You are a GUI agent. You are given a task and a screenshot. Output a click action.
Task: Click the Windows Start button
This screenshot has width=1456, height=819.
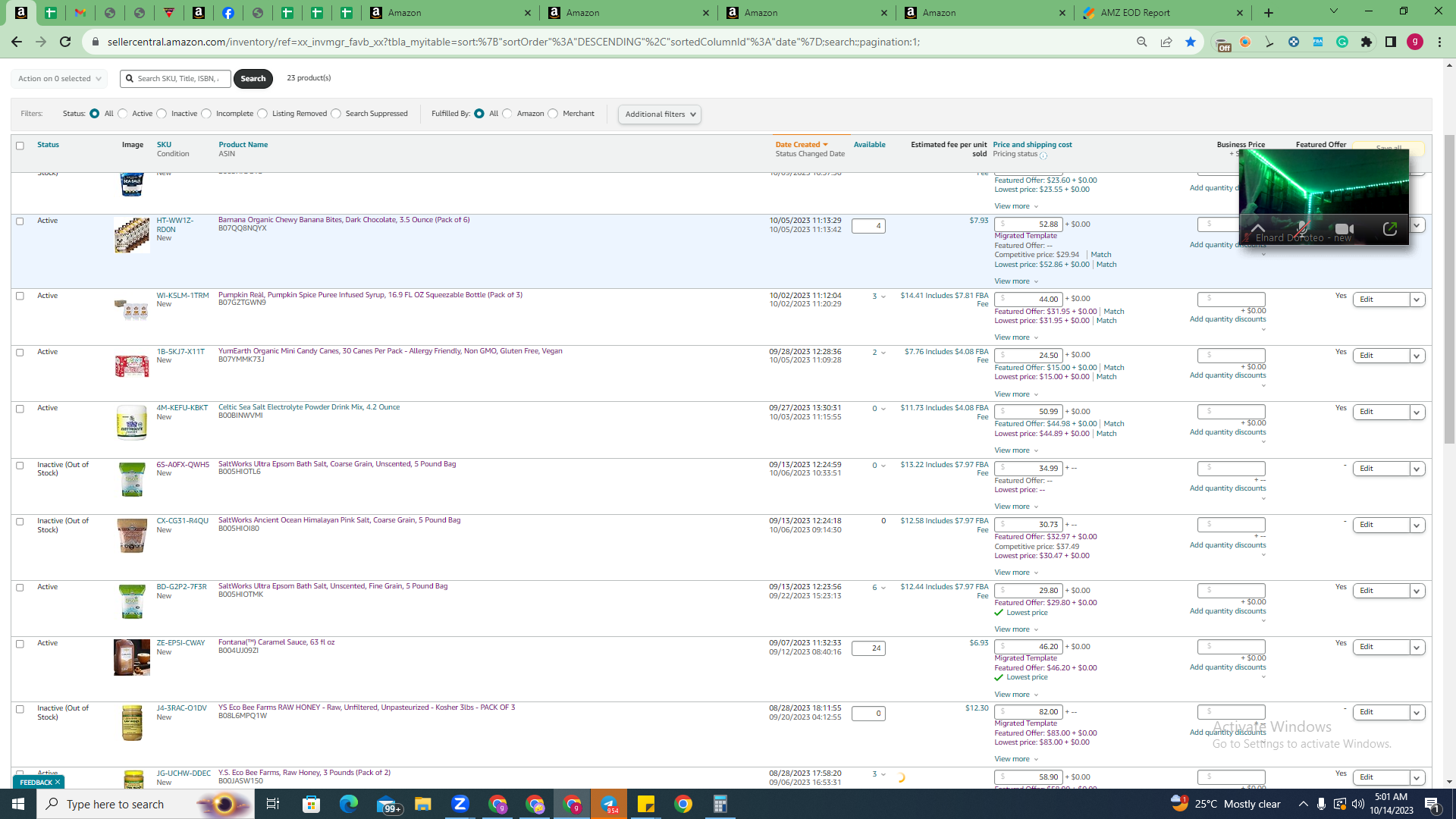18,804
